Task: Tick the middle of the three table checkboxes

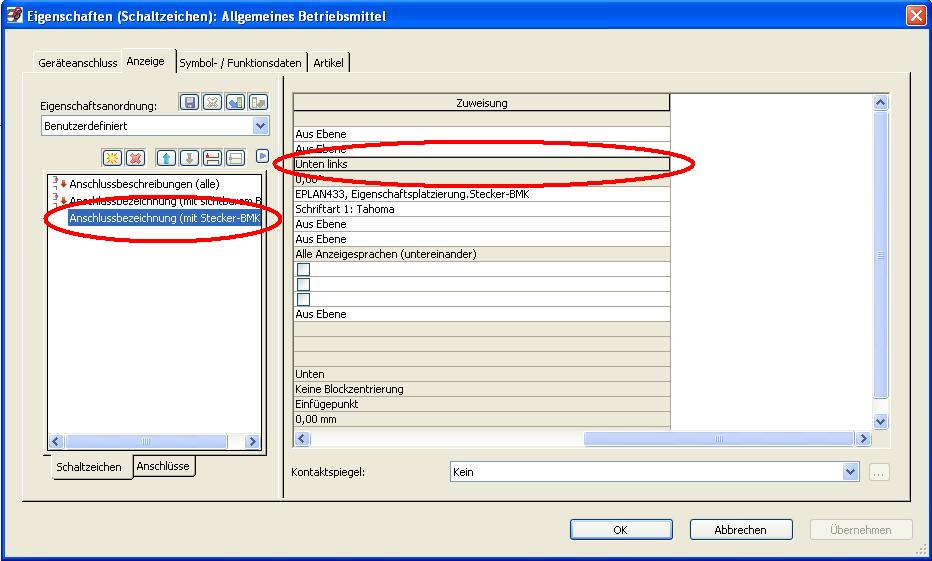Action: (303, 284)
